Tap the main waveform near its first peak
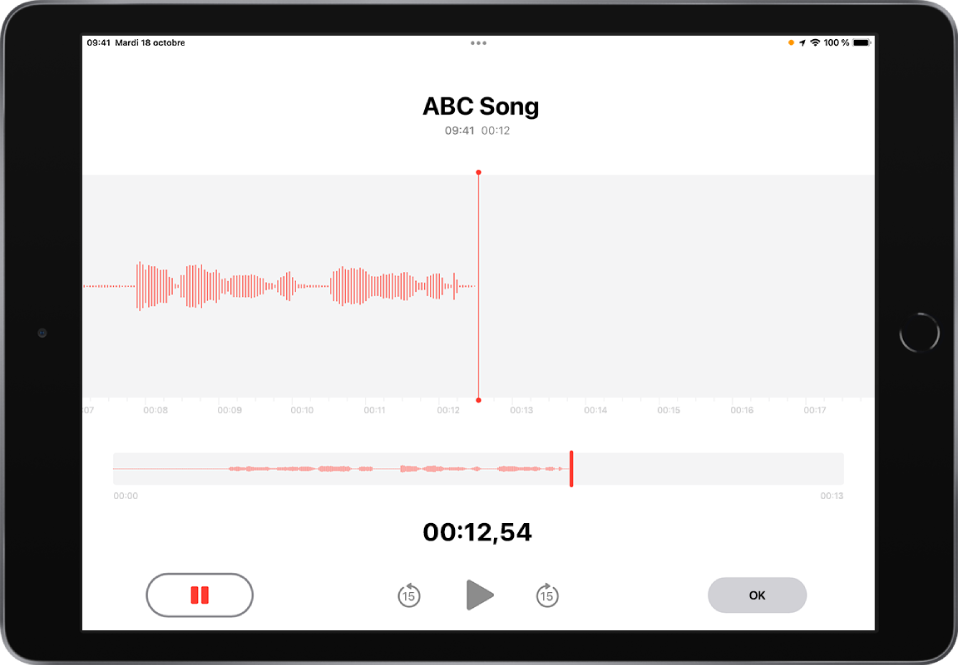Viewport: 958px width, 665px height. (x=141, y=286)
